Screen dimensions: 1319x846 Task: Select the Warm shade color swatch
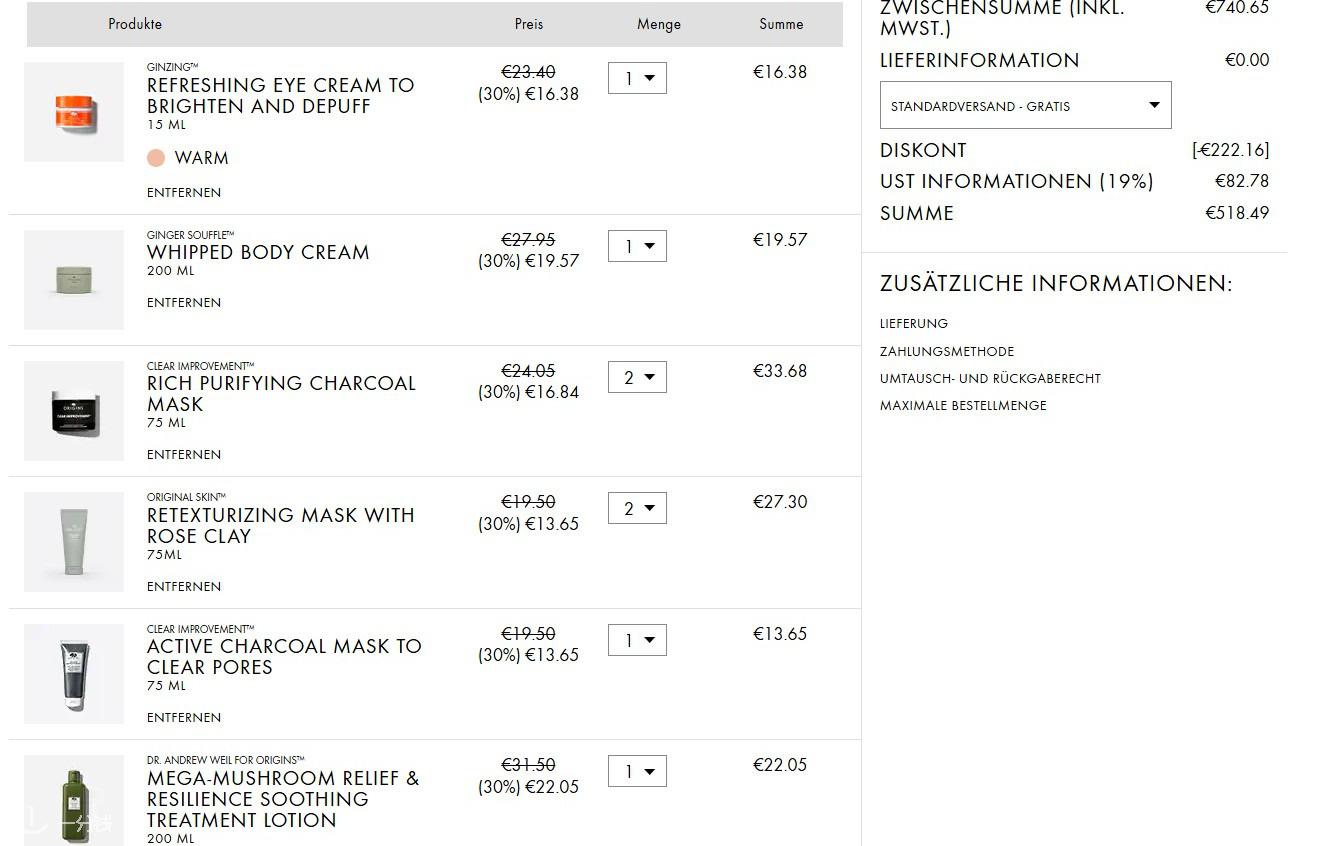(x=156, y=158)
